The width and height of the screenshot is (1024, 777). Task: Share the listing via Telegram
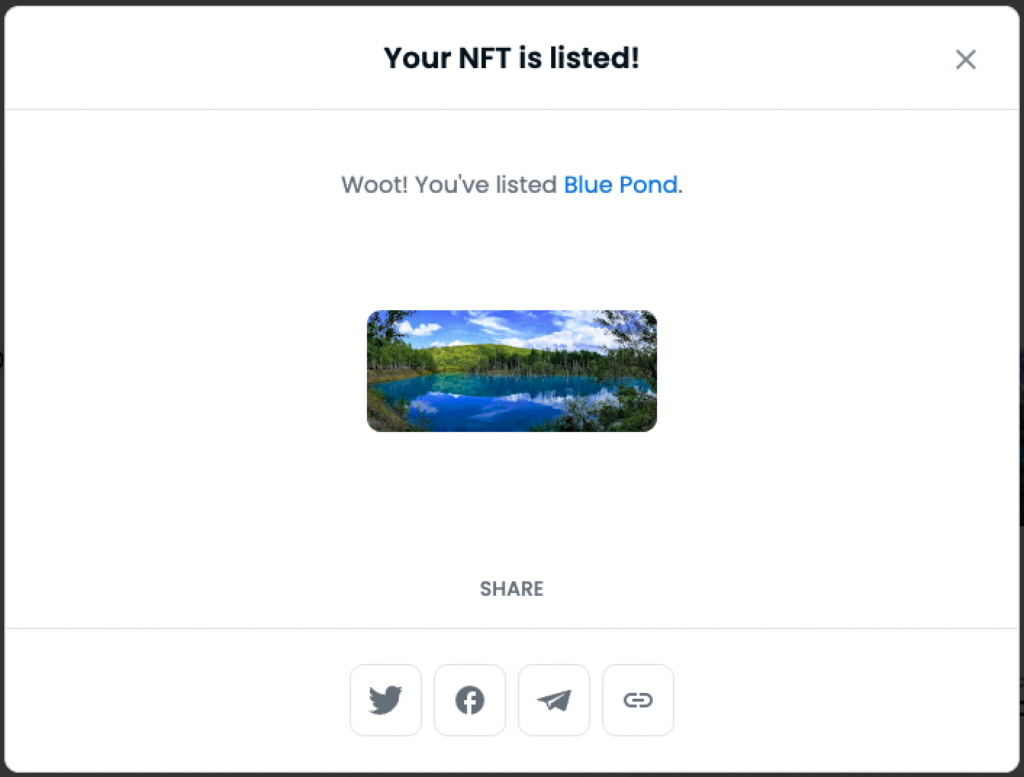click(554, 700)
